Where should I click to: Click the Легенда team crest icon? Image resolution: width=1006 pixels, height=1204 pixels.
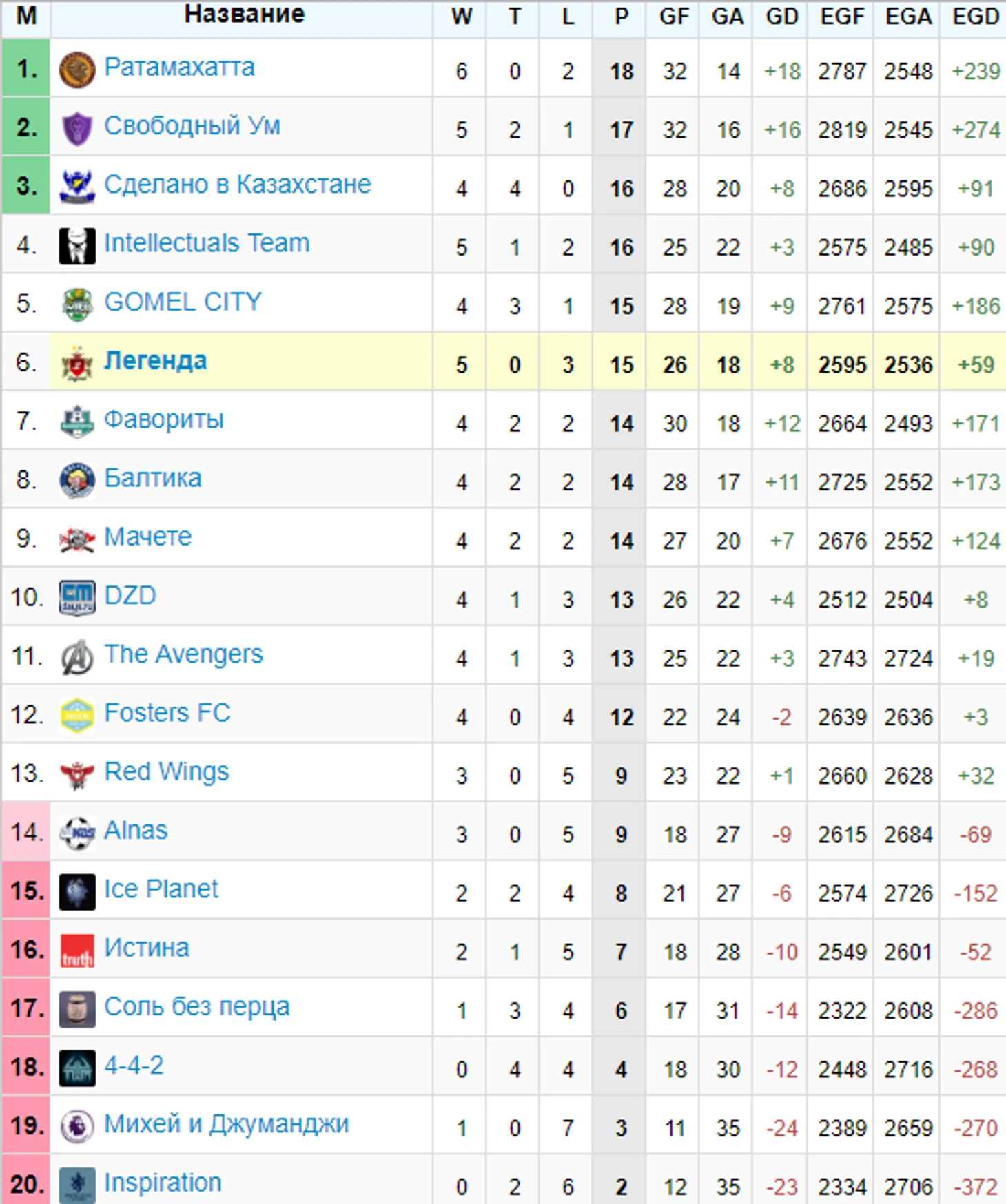click(x=77, y=364)
